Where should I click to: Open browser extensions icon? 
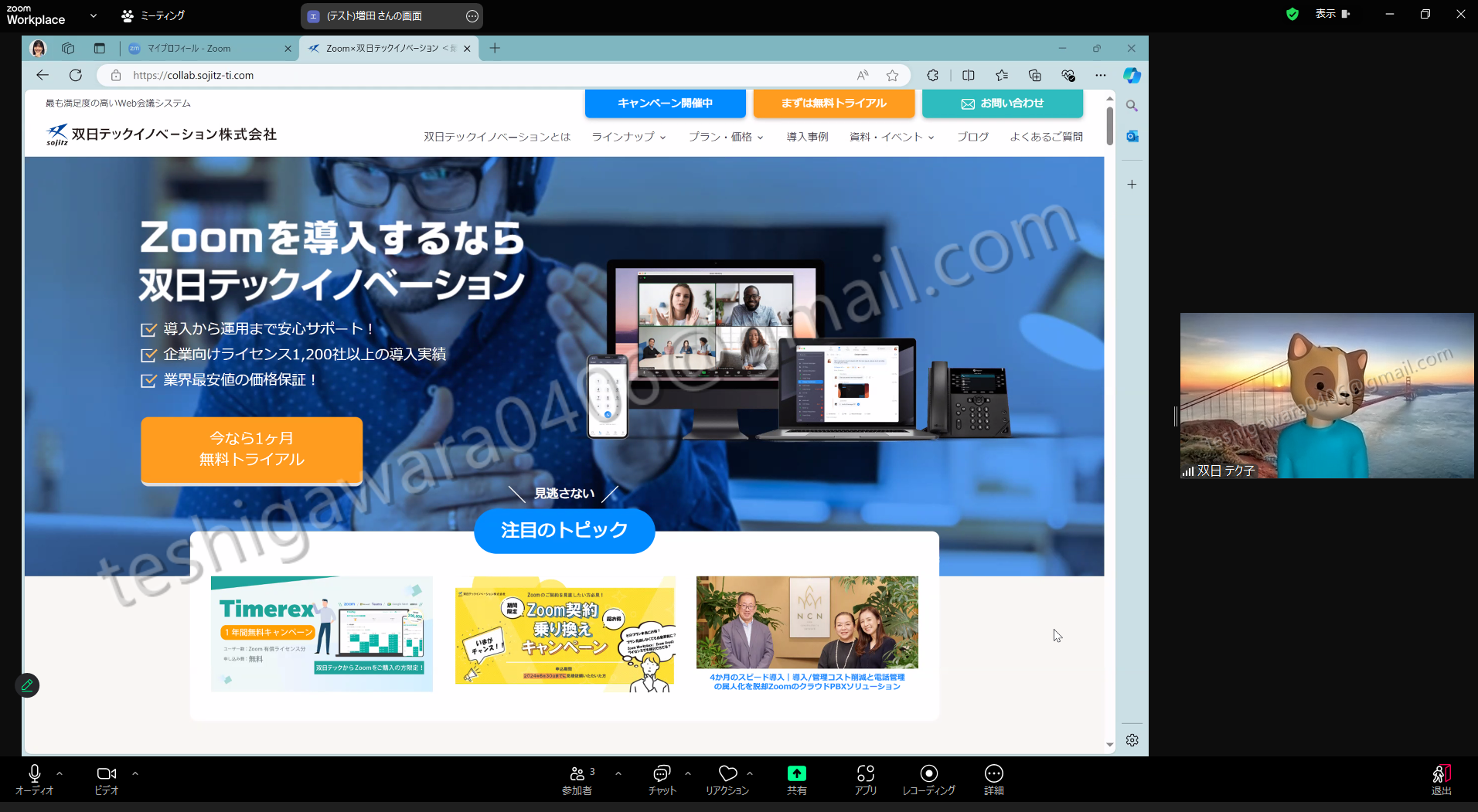(x=933, y=75)
